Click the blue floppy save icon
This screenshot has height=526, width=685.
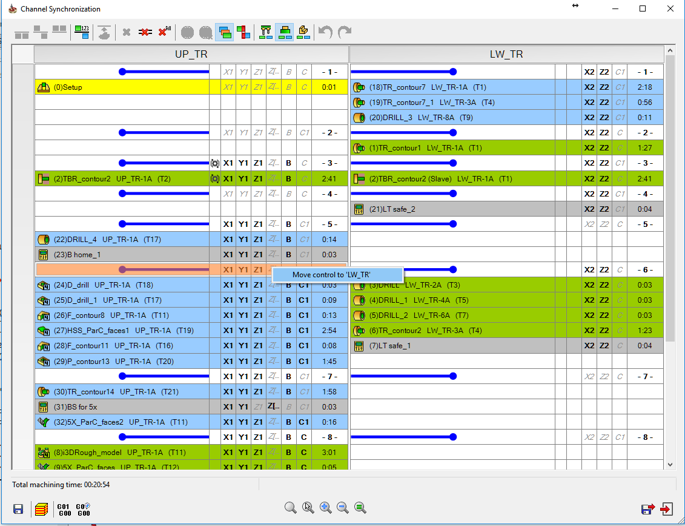pos(18,509)
